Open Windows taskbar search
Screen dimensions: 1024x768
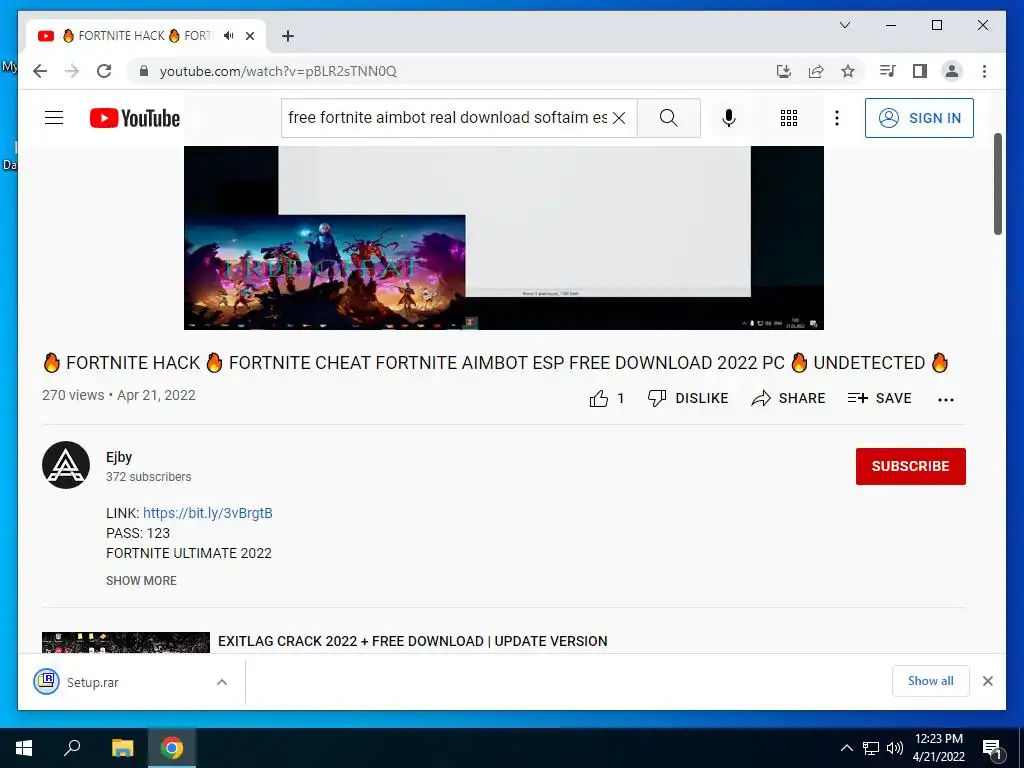pyautogui.click(x=72, y=748)
